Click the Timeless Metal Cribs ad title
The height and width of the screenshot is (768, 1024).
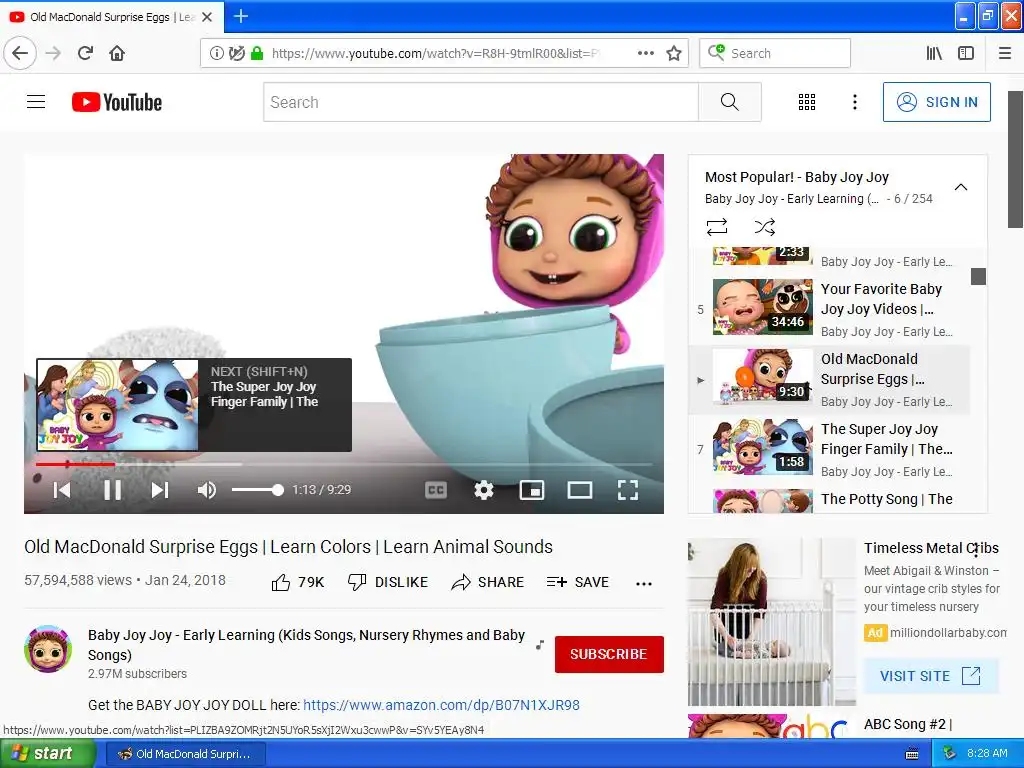point(931,548)
